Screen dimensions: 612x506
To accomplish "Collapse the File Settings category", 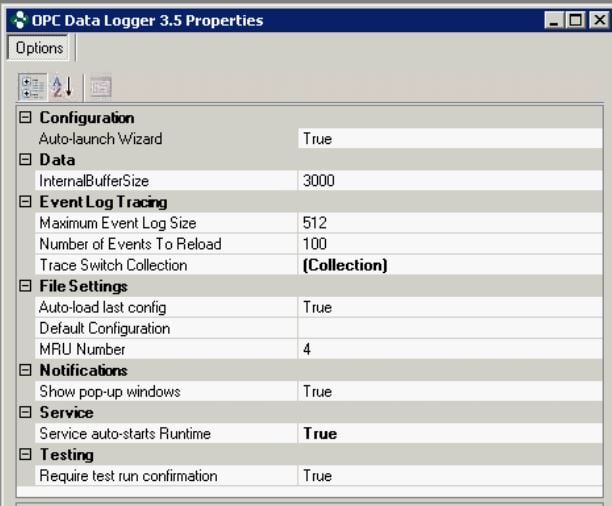I will click(x=25, y=286).
